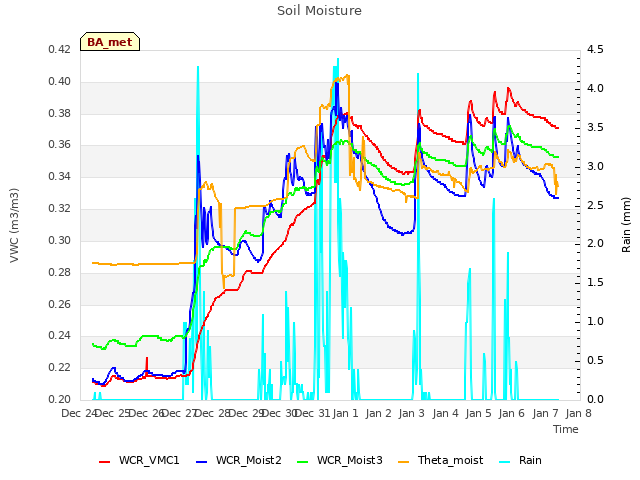Screen dimensions: 640x480
Task: Click the red WCR_VMC1 legend swatch
Action: point(104,462)
